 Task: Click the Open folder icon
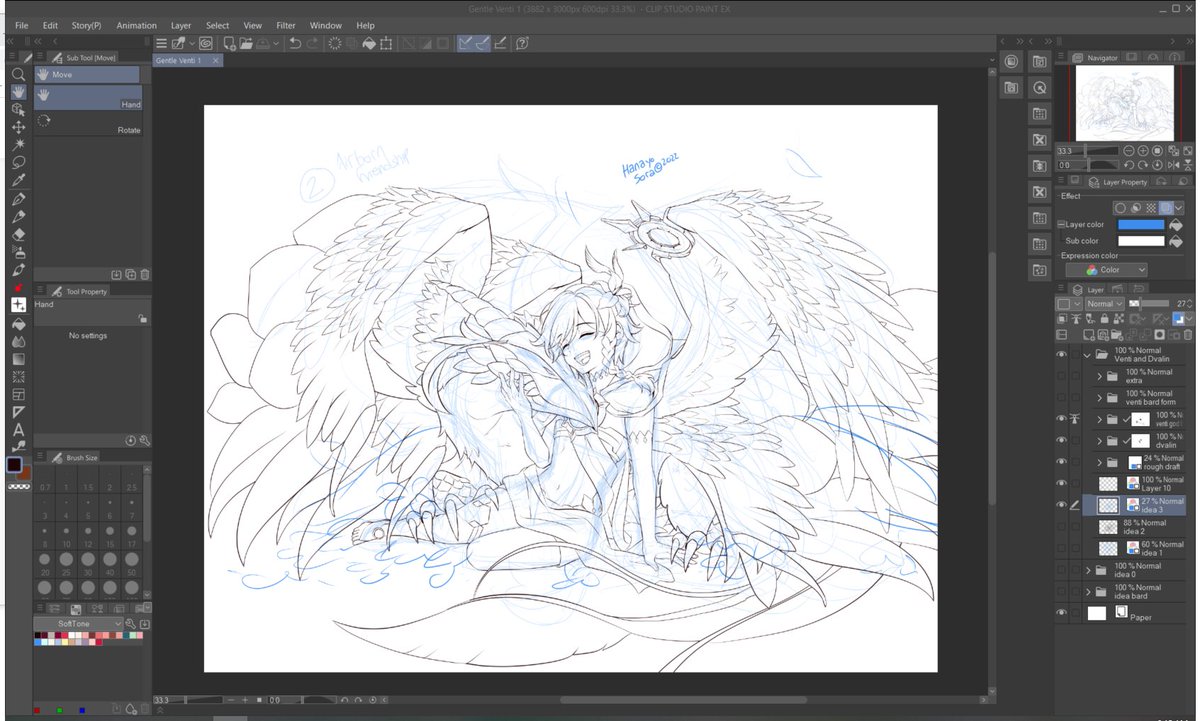(246, 43)
